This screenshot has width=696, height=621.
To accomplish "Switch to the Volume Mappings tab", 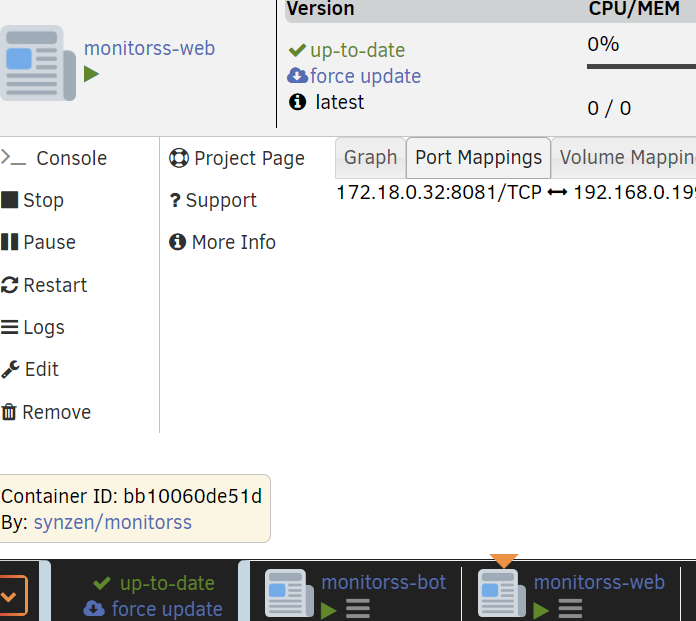I will (624, 158).
